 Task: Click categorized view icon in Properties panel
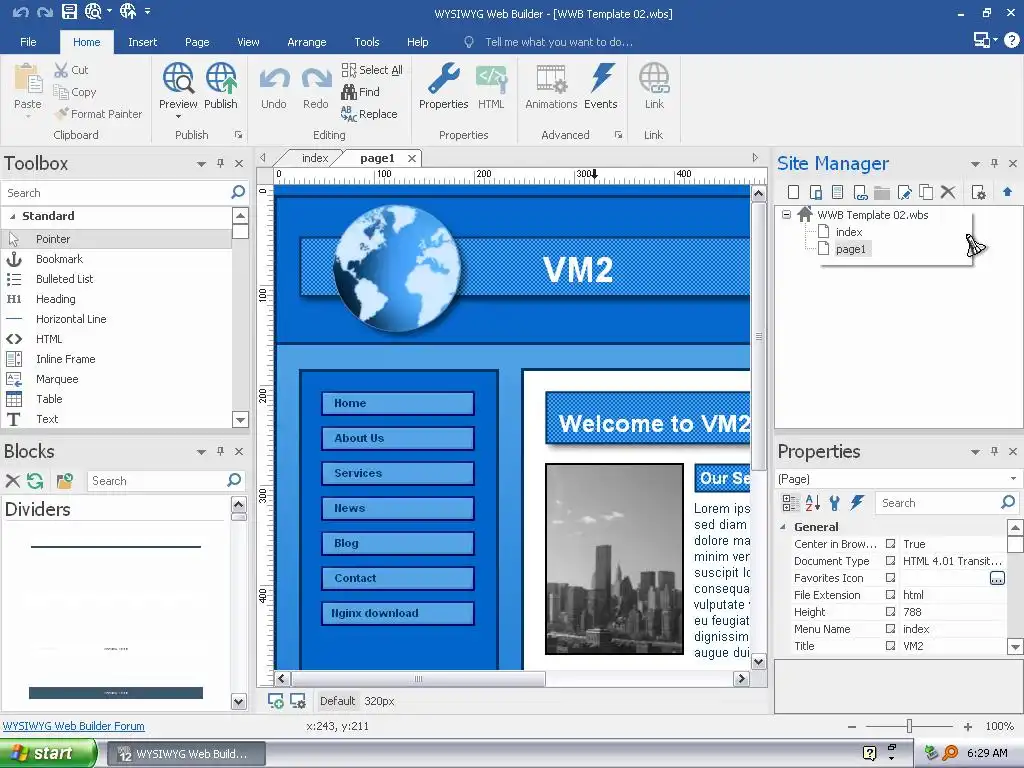pyautogui.click(x=790, y=503)
